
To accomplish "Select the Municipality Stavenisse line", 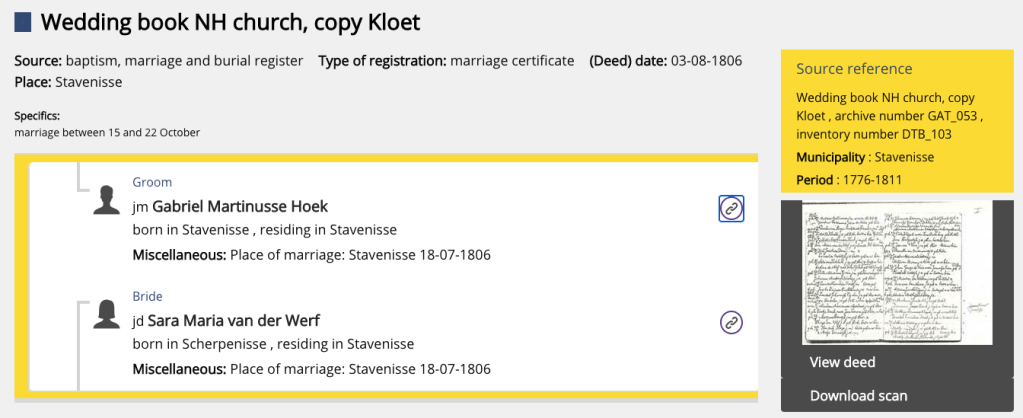I will 865,158.
